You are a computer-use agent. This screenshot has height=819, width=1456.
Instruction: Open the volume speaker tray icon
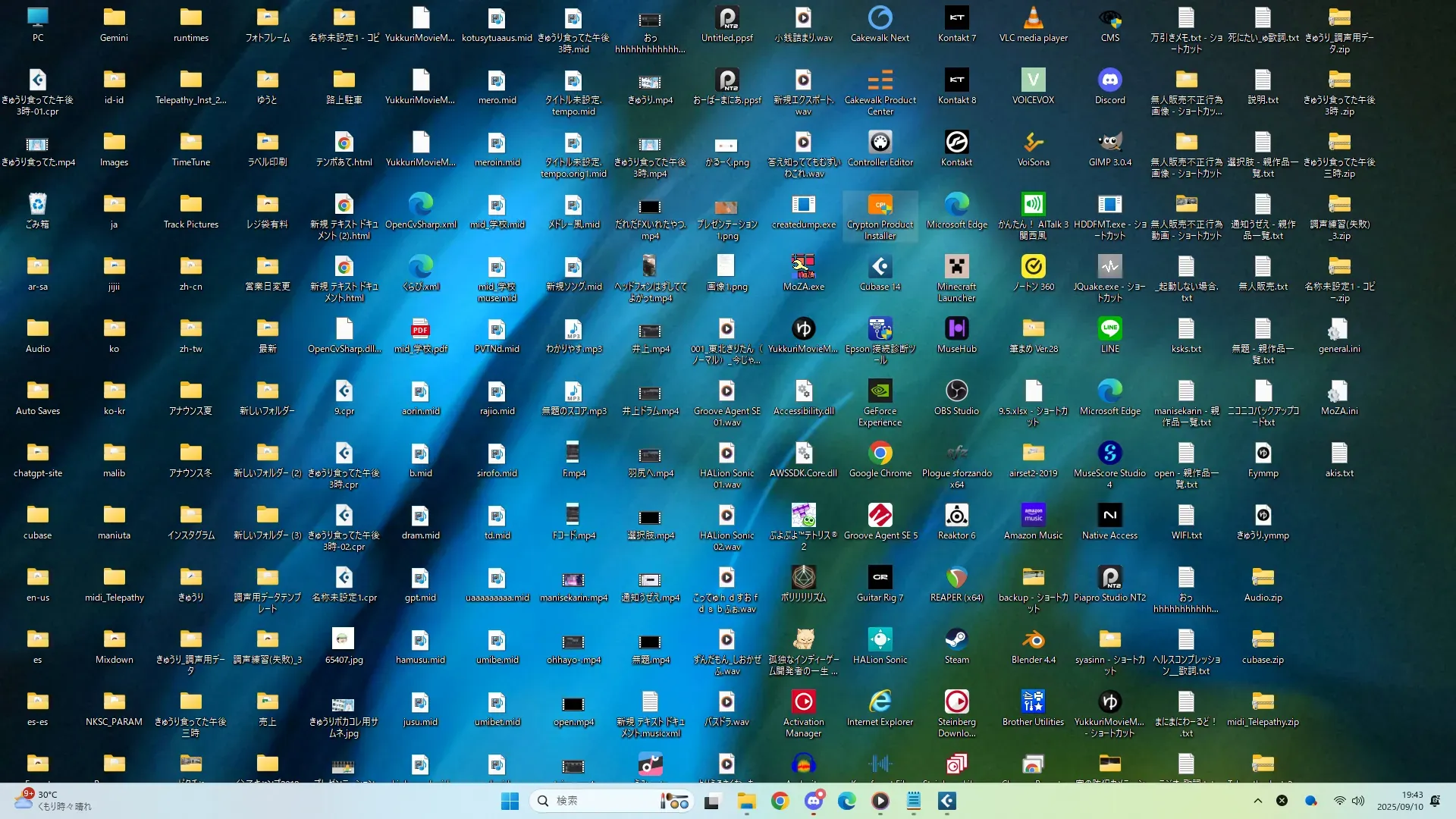[1358, 801]
